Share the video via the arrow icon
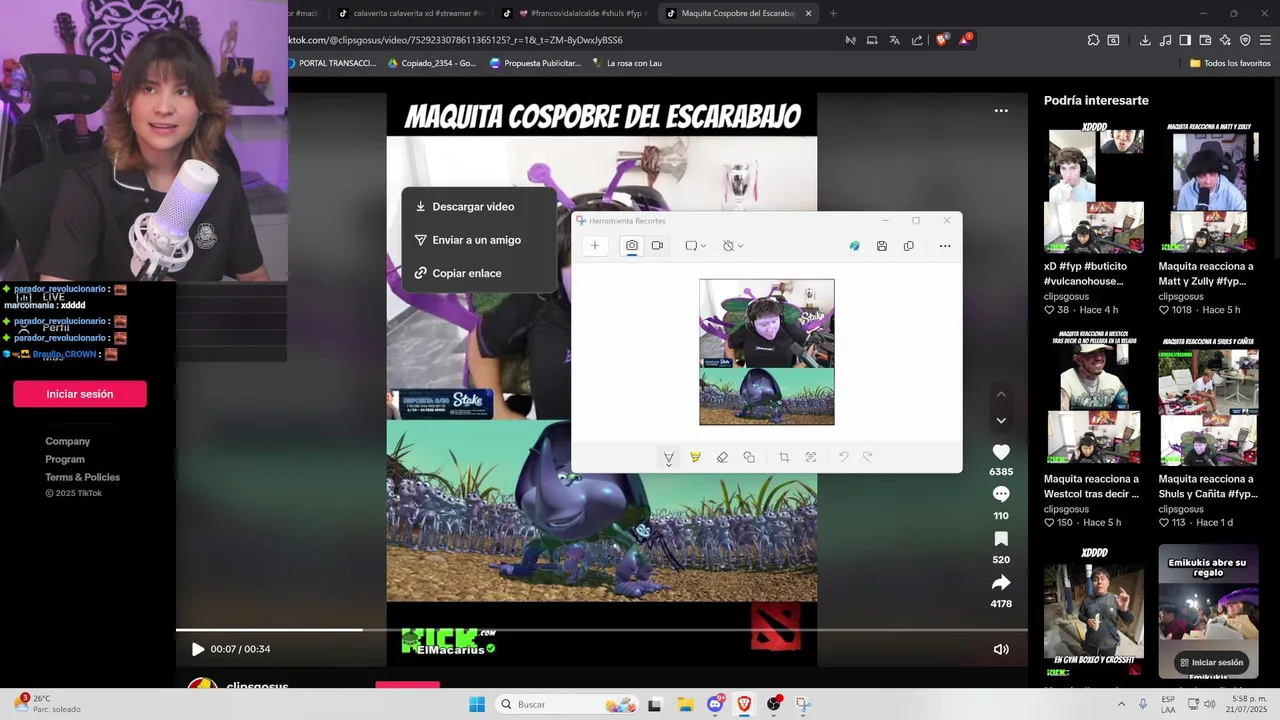This screenshot has width=1280, height=720. (1001, 582)
